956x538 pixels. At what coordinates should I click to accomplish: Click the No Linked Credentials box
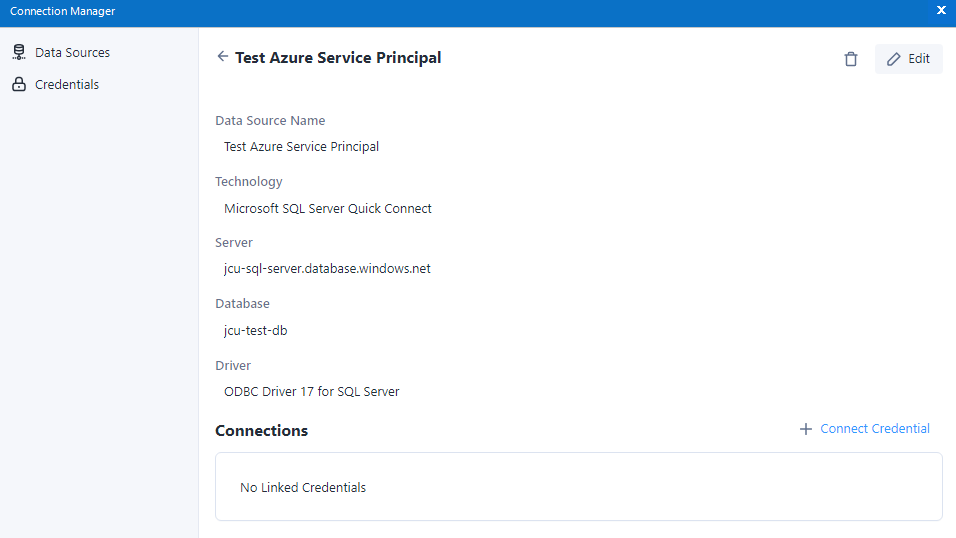click(578, 487)
